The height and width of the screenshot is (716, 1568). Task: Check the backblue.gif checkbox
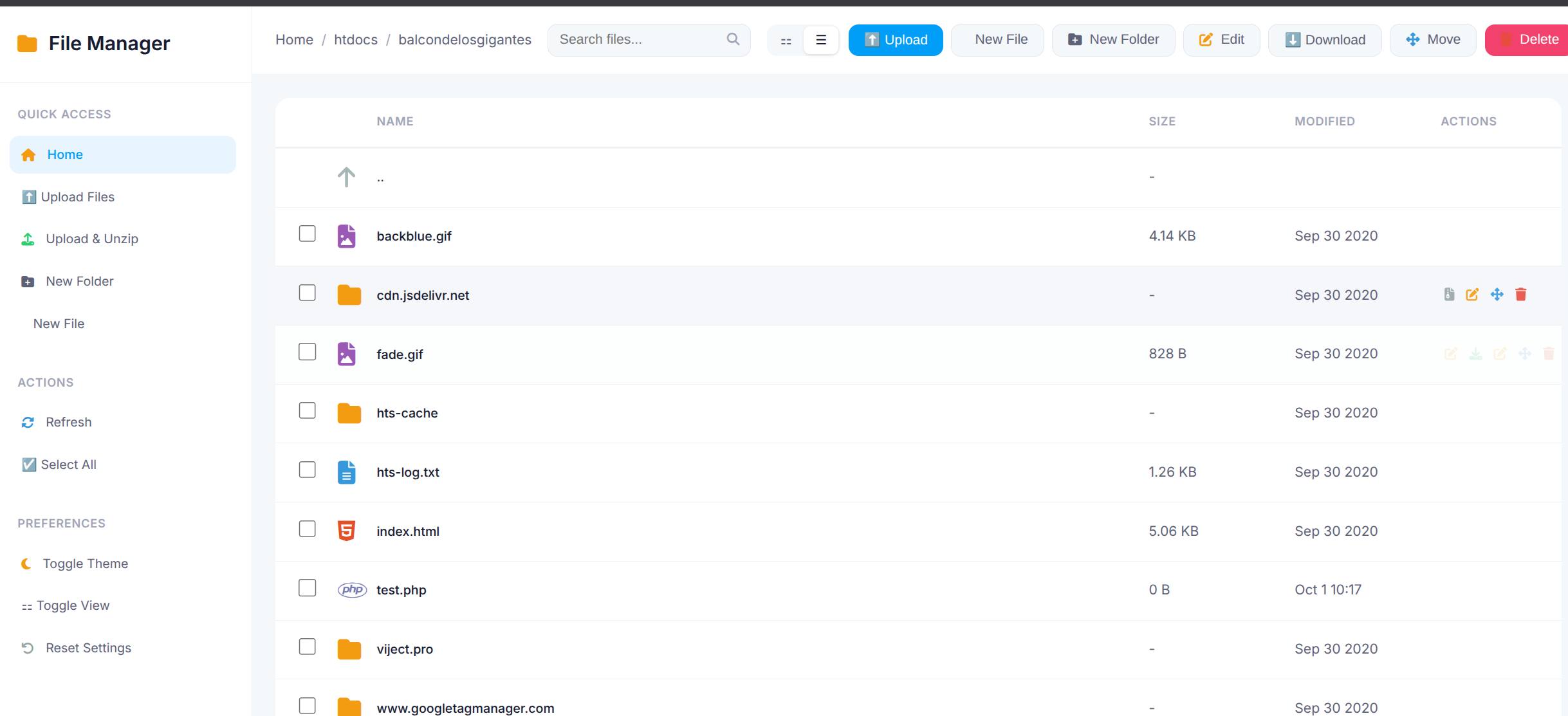307,234
